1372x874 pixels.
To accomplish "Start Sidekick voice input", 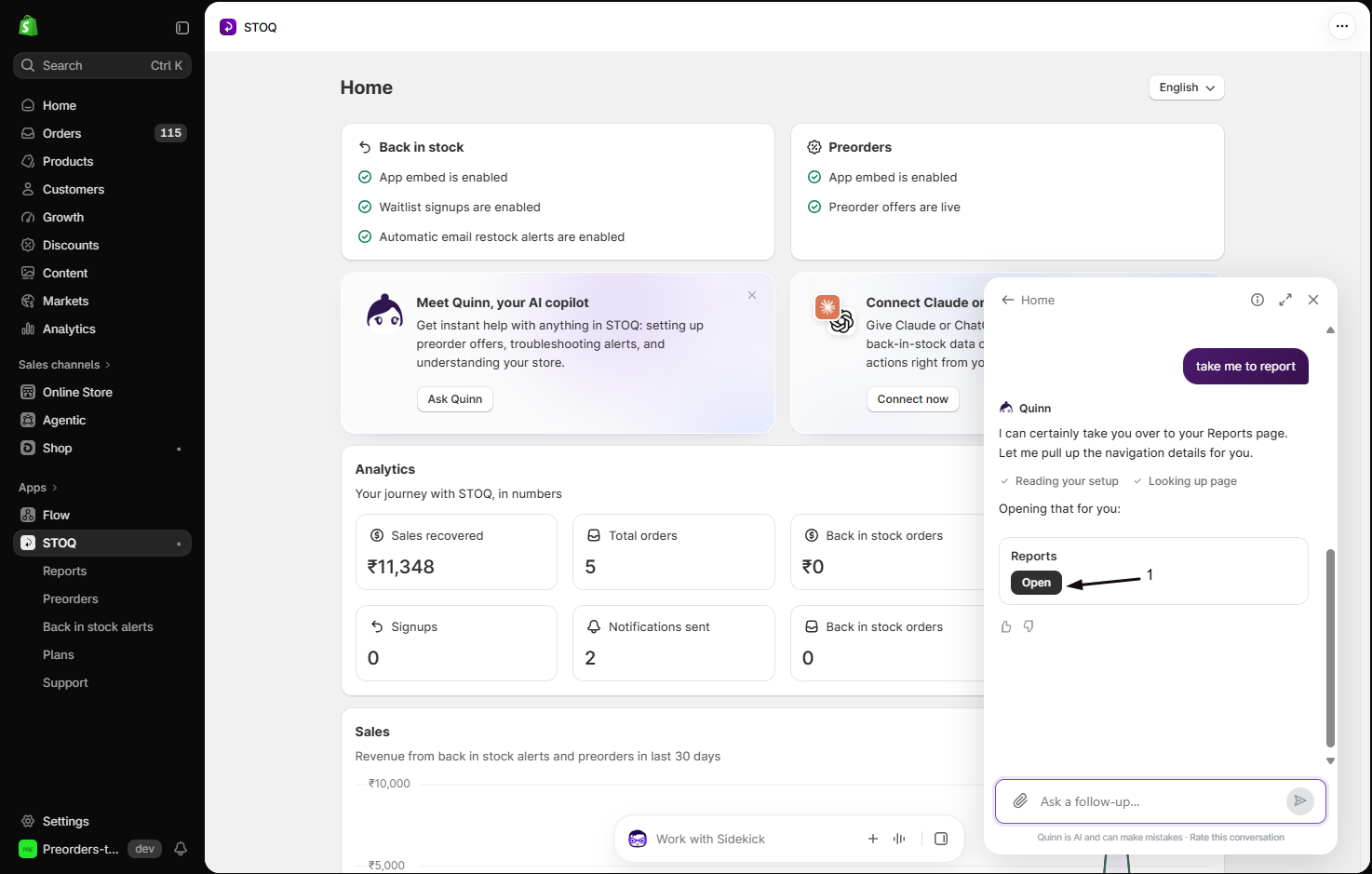I will coord(899,839).
